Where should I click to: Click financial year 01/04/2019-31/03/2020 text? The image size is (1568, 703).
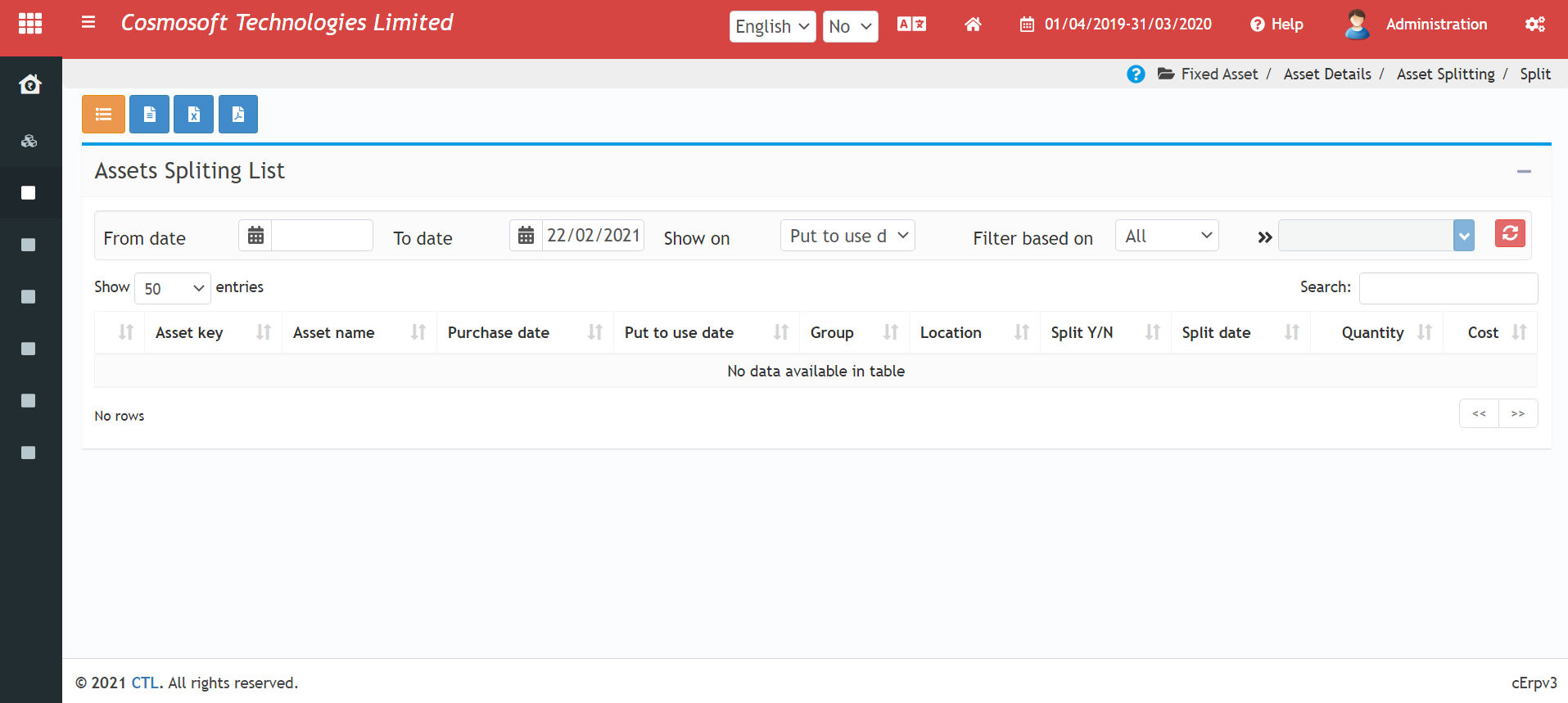tap(1127, 25)
